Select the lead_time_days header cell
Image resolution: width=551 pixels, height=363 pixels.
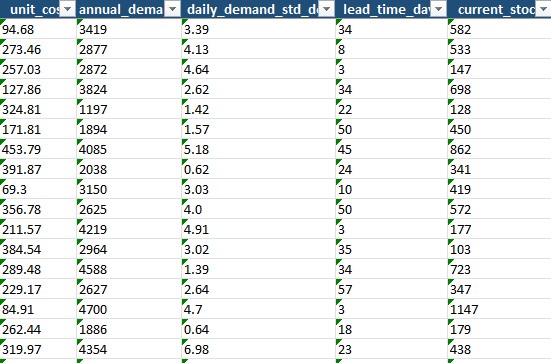pos(391,9)
